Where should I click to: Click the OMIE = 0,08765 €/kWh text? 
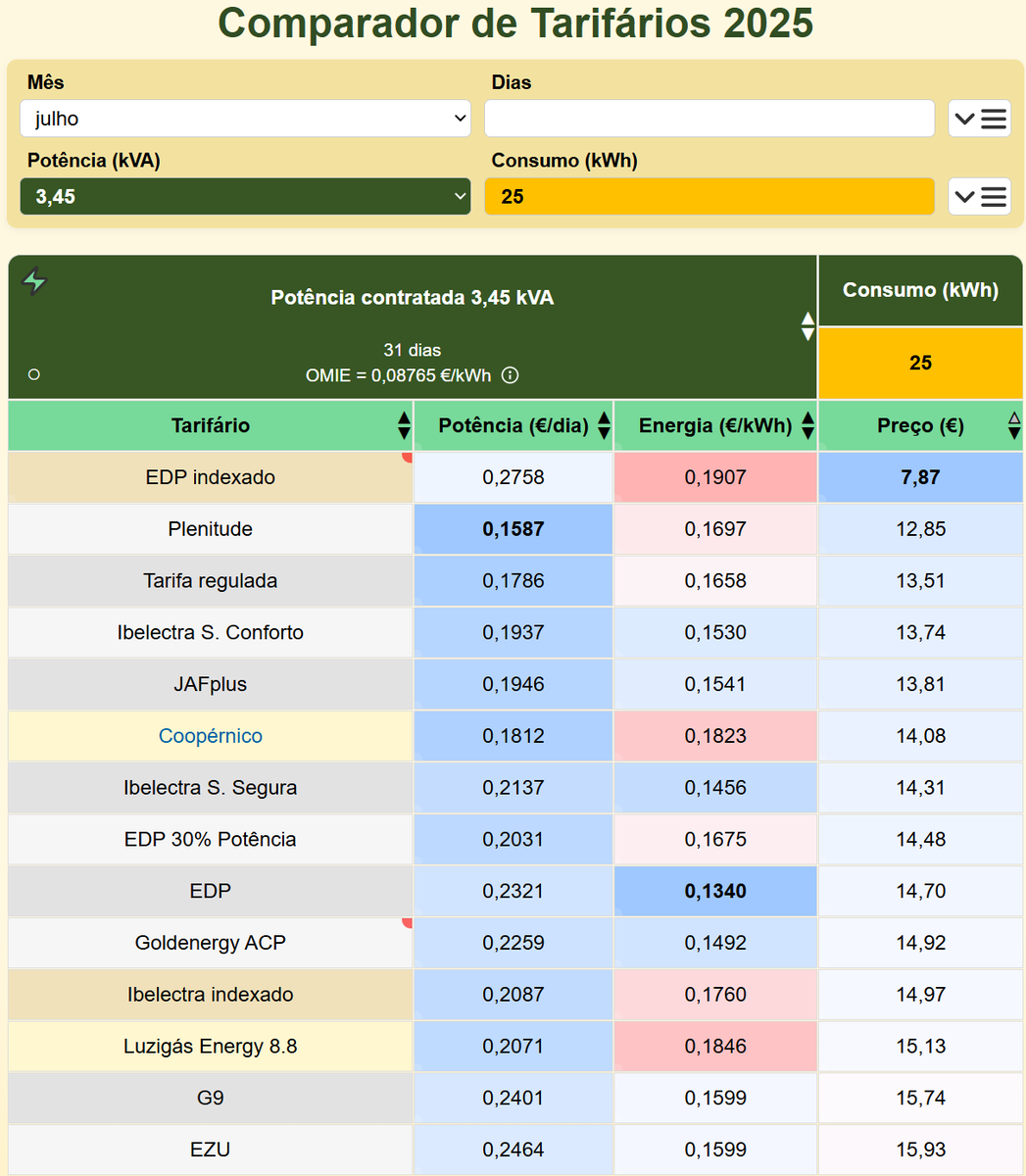[x=398, y=375]
